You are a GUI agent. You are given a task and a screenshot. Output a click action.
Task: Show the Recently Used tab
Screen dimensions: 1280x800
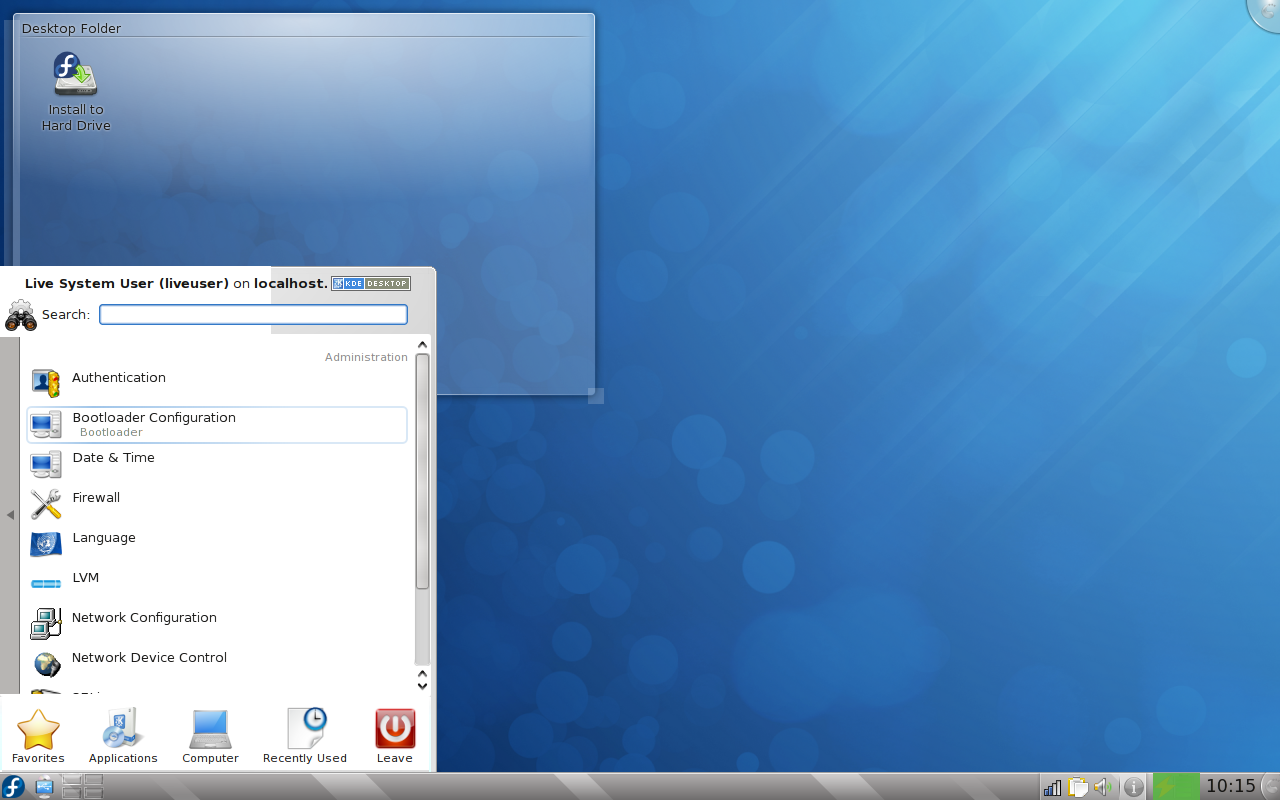(x=305, y=736)
